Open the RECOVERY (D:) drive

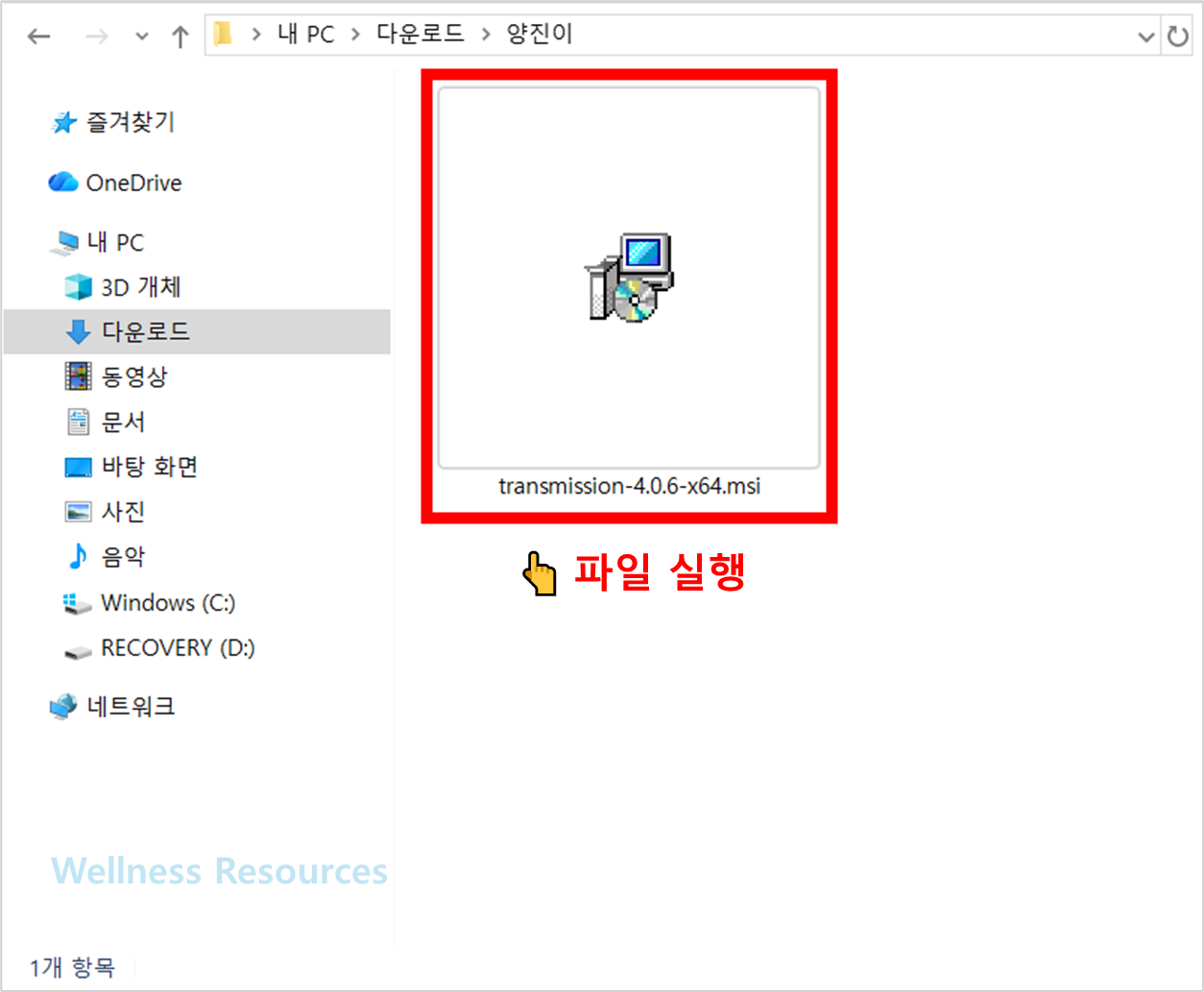pos(178,648)
